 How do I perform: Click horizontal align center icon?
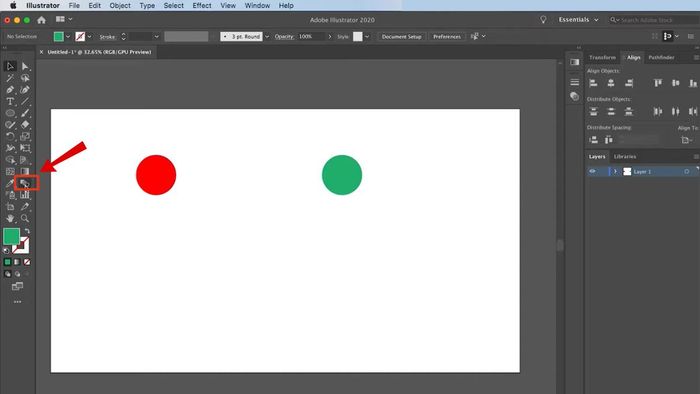611,83
